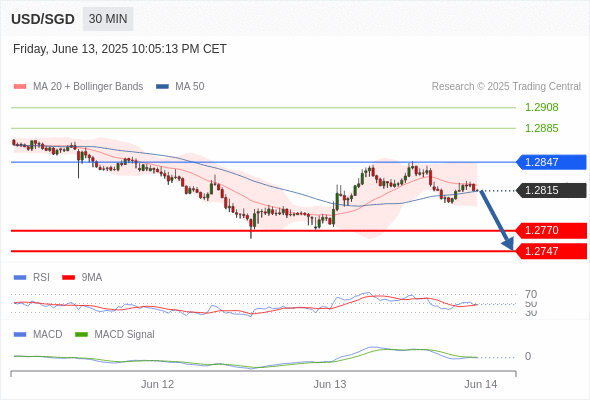Click the 1.2908 resistance level label
590x400 pixels.
[541, 108]
